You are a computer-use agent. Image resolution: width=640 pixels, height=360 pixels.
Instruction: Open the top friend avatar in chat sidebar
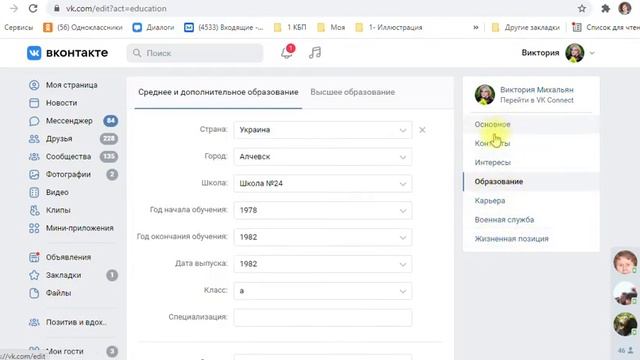(625, 262)
